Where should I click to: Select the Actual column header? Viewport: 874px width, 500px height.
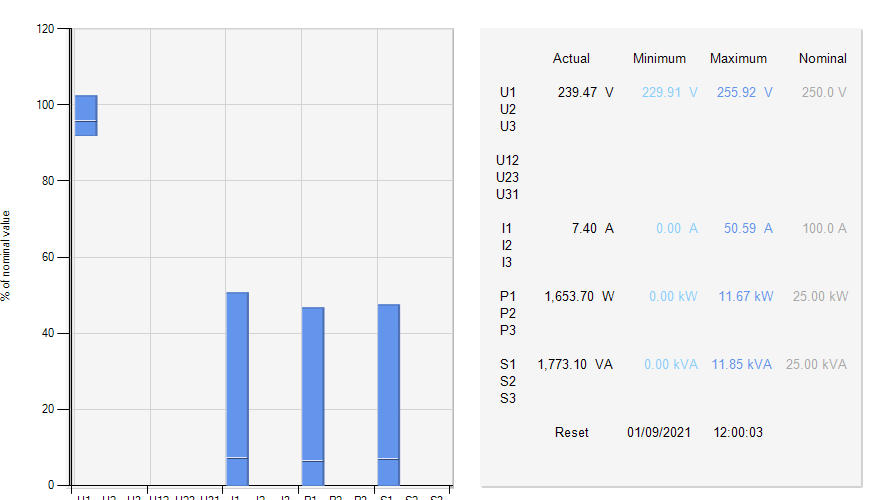click(x=571, y=58)
